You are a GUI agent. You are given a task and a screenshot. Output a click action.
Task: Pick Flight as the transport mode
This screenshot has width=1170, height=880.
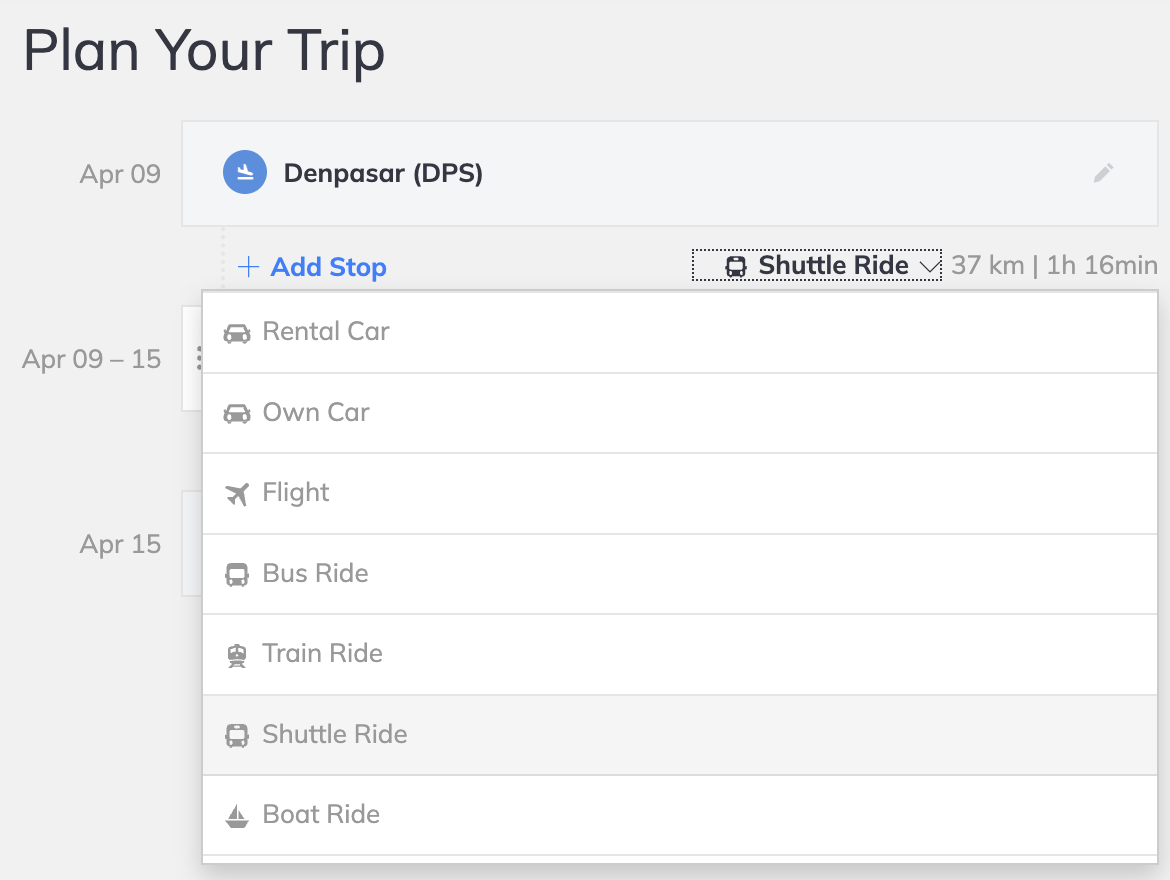680,494
